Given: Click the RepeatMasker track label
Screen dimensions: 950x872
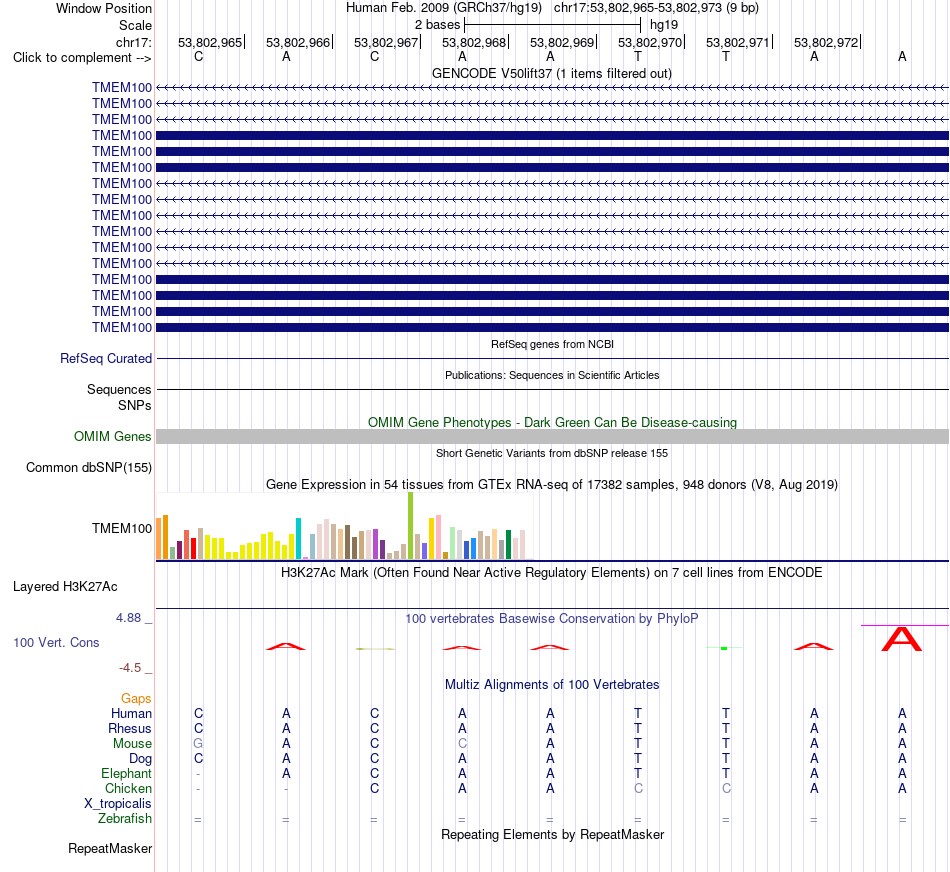Looking at the screenshot, I should [110, 848].
